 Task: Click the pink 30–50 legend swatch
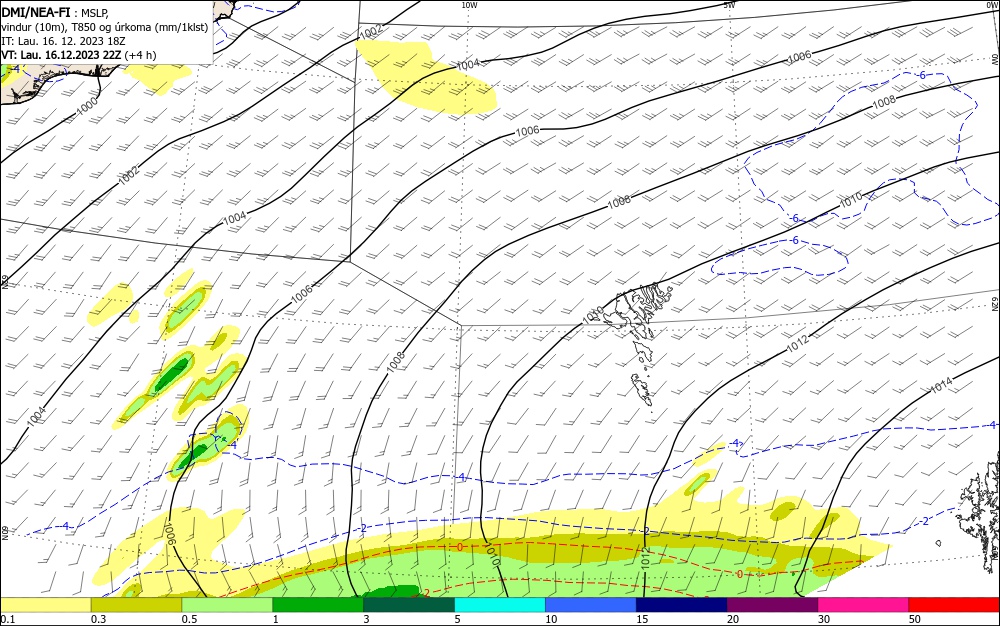point(864,605)
